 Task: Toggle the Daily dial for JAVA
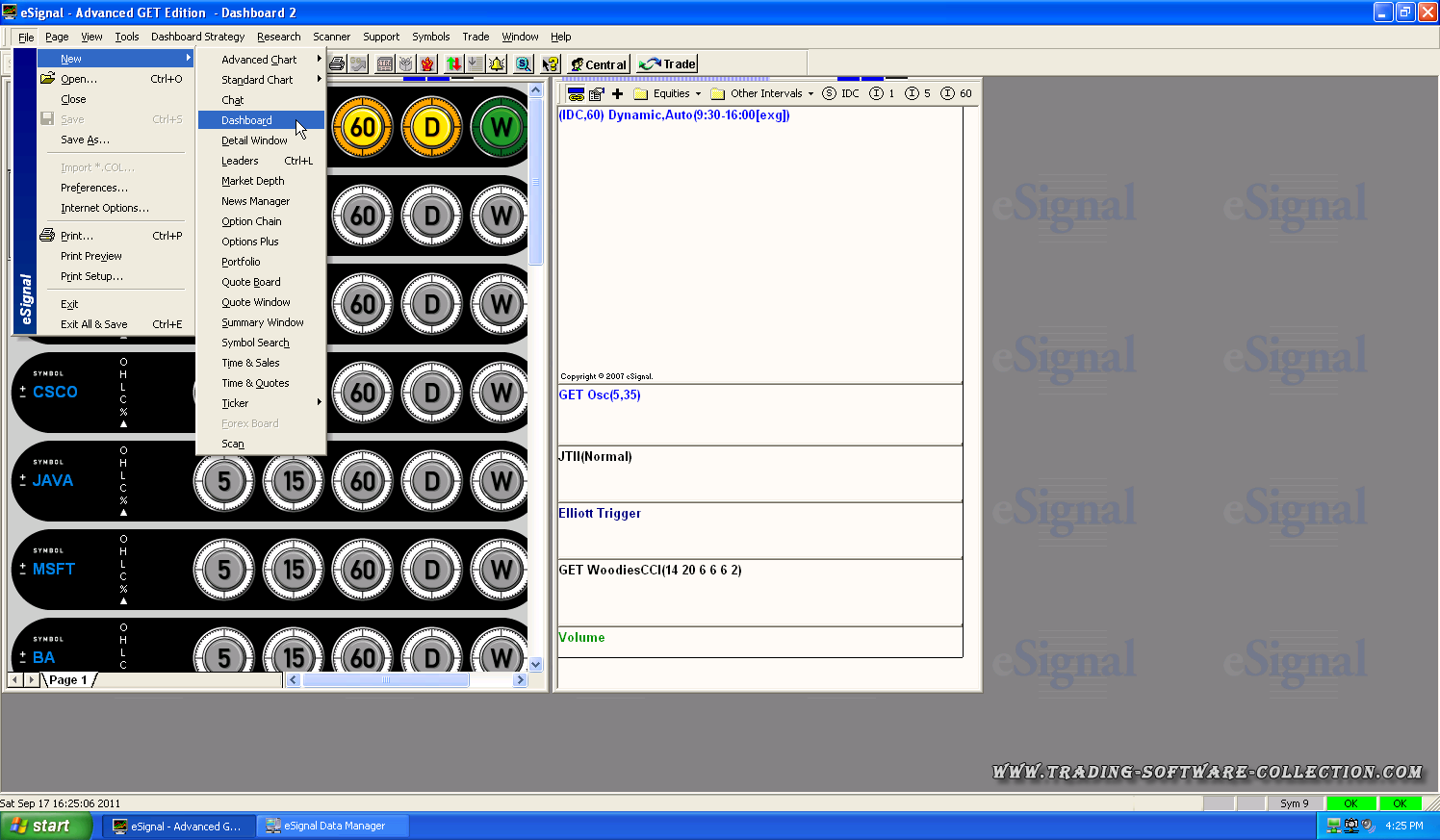(432, 481)
